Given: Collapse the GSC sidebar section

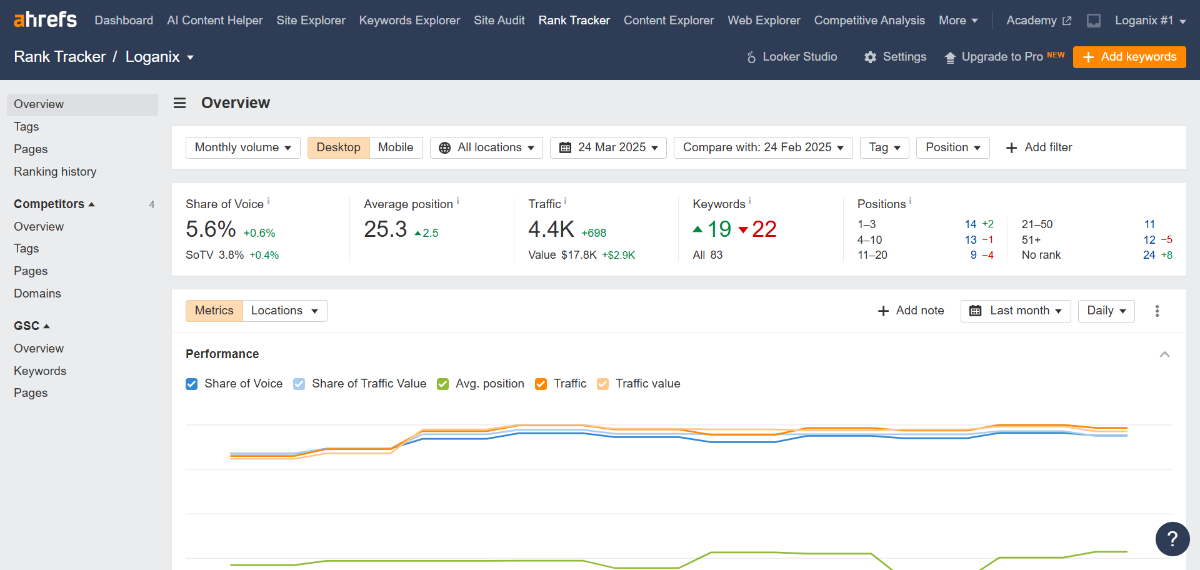Looking at the screenshot, I should 32,326.
